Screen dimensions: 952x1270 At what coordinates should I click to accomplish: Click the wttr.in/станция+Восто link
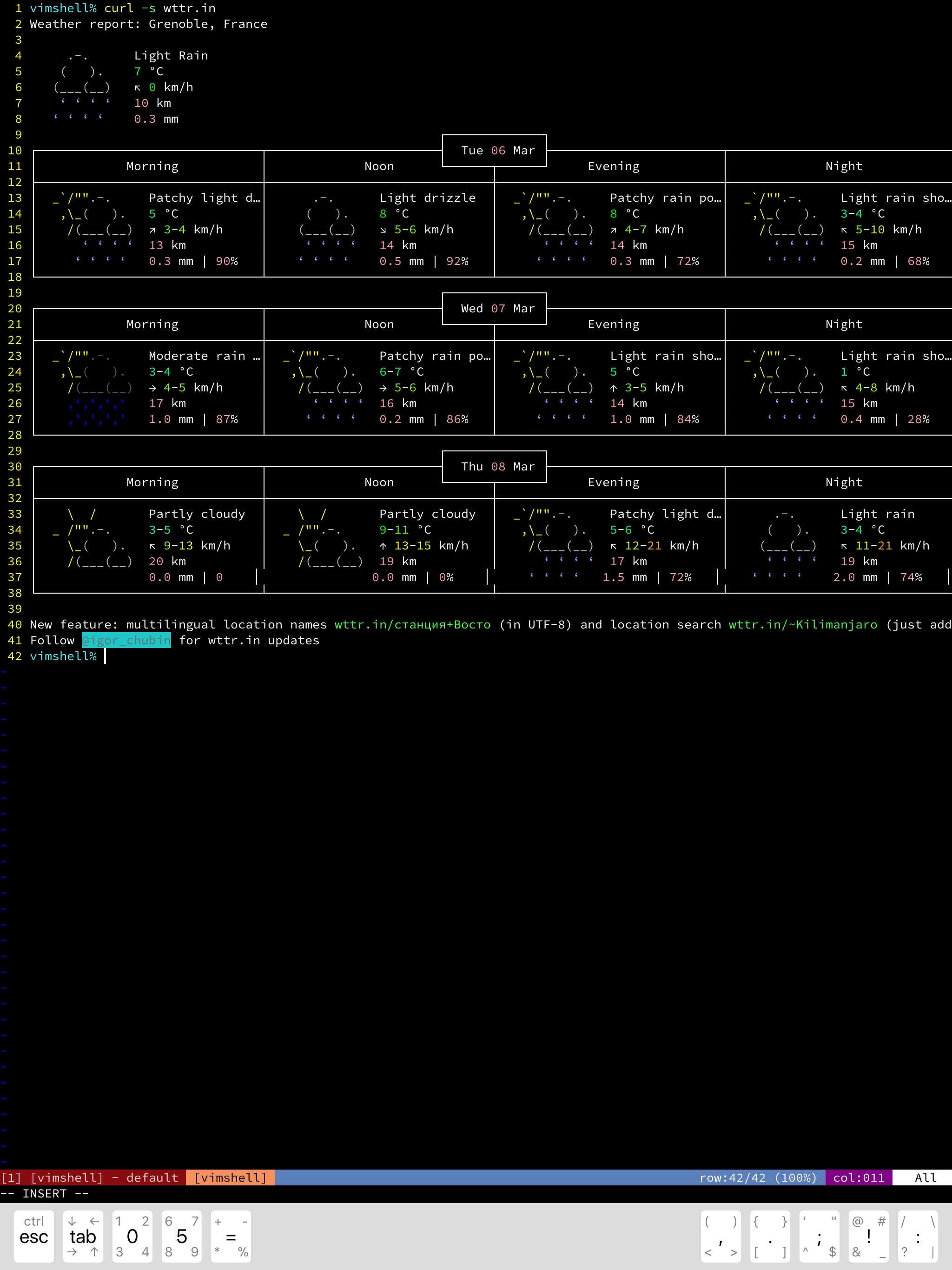click(x=412, y=625)
